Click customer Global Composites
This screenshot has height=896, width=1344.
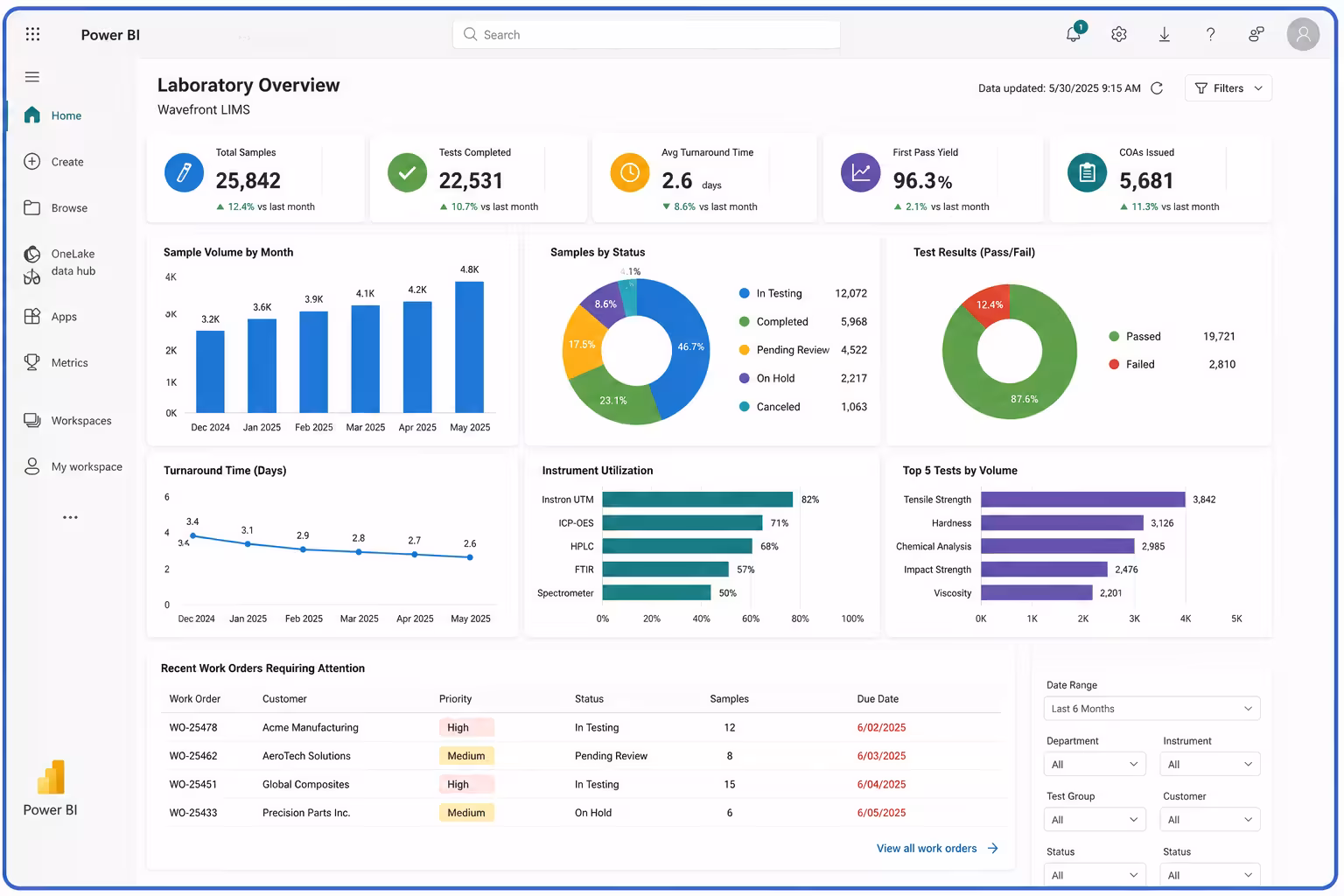[305, 784]
